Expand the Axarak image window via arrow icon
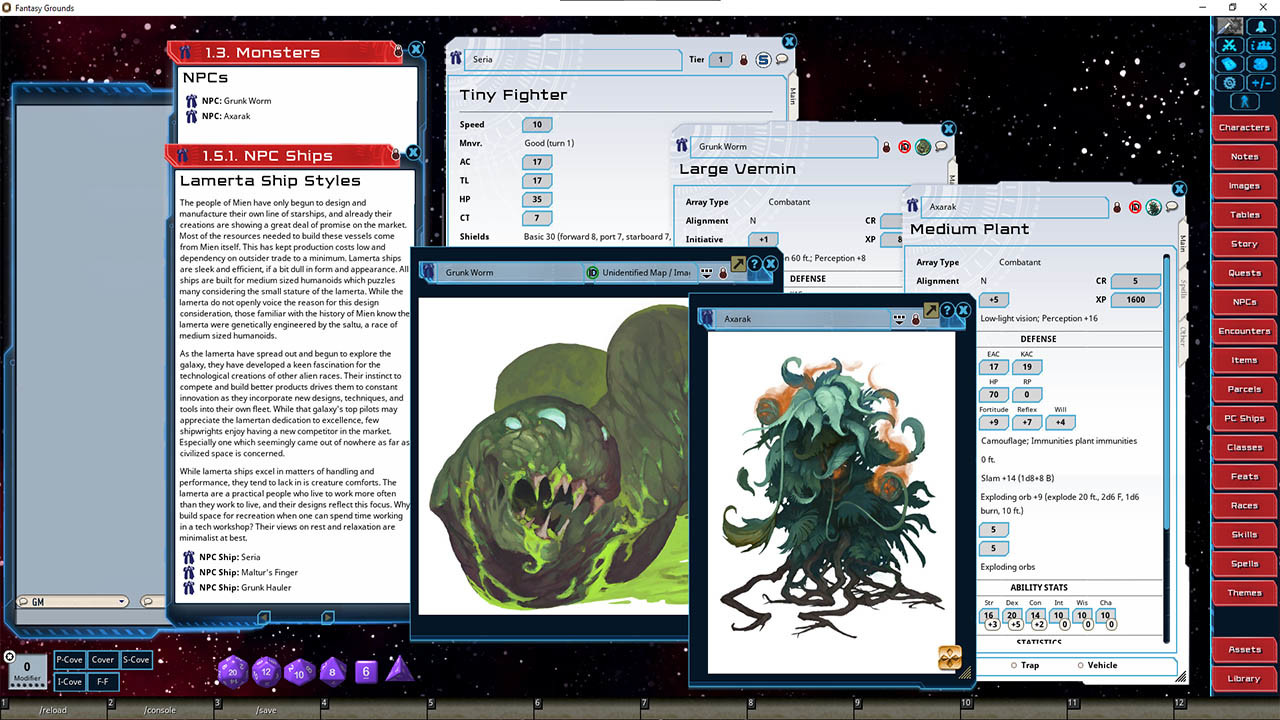The image size is (1280, 720). click(x=930, y=310)
